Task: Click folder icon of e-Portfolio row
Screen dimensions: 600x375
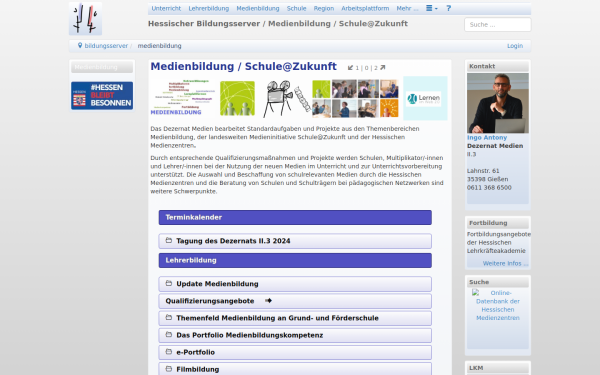Action: tap(169, 352)
